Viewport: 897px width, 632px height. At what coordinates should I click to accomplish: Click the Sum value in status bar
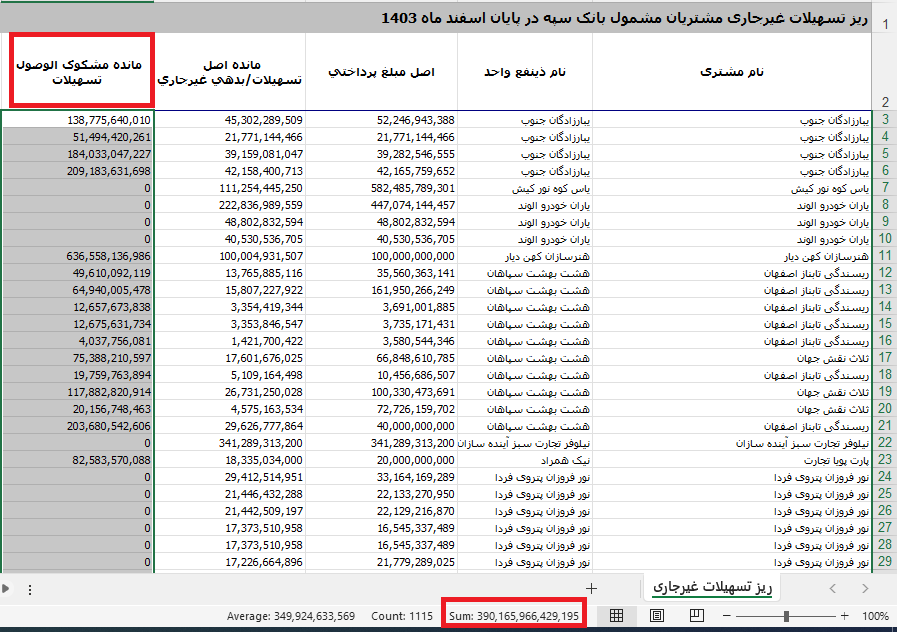(x=514, y=616)
